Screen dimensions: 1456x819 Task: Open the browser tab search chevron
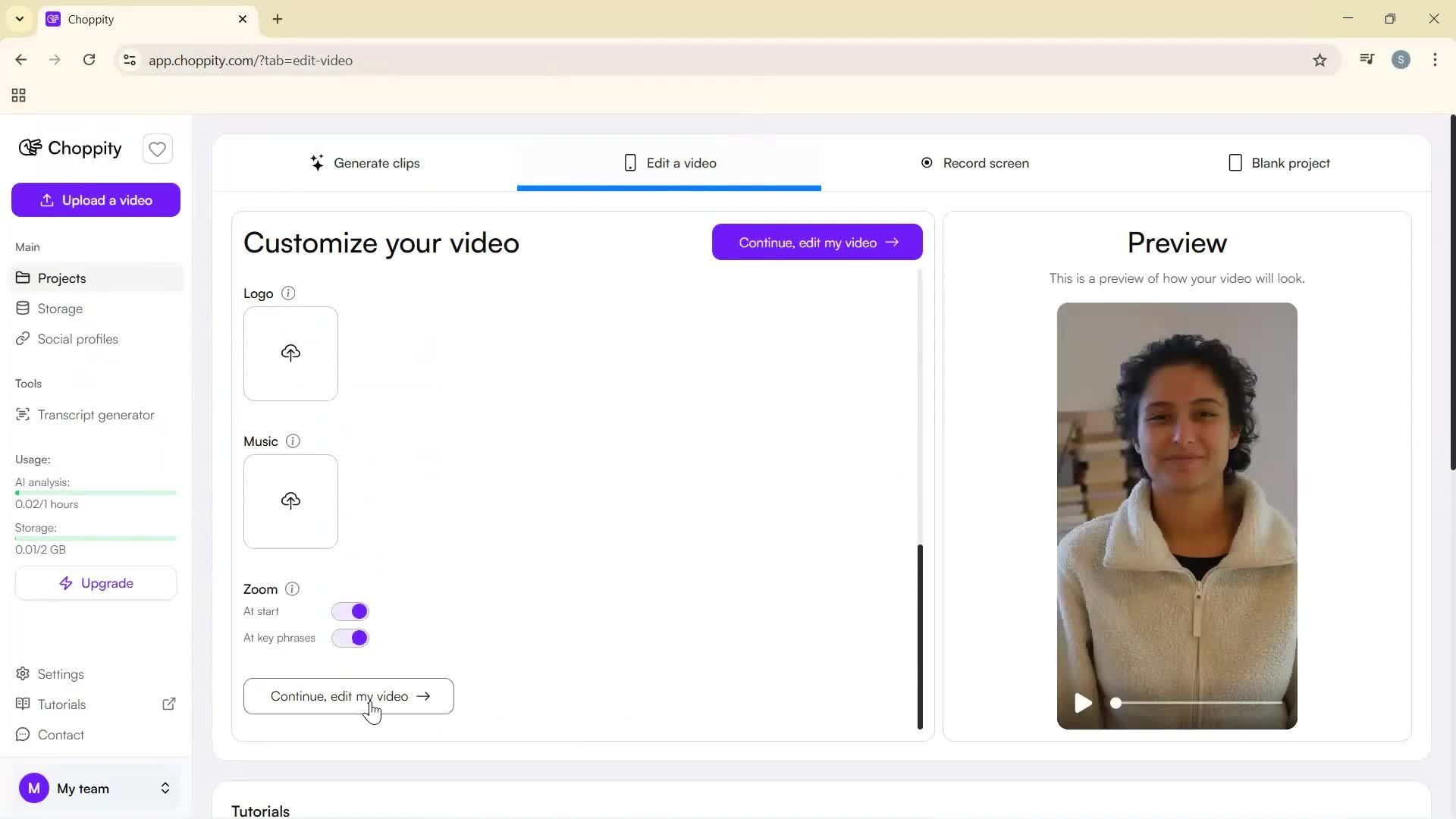click(x=19, y=19)
